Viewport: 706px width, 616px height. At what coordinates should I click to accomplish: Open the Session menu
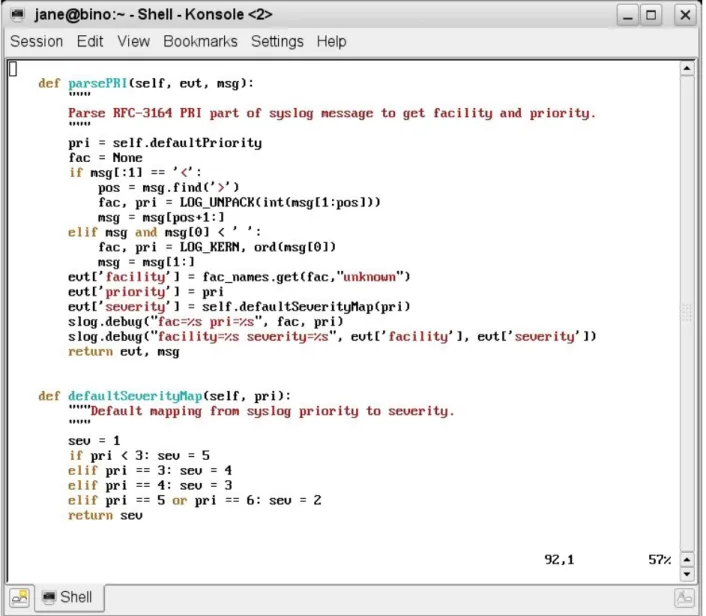[36, 41]
